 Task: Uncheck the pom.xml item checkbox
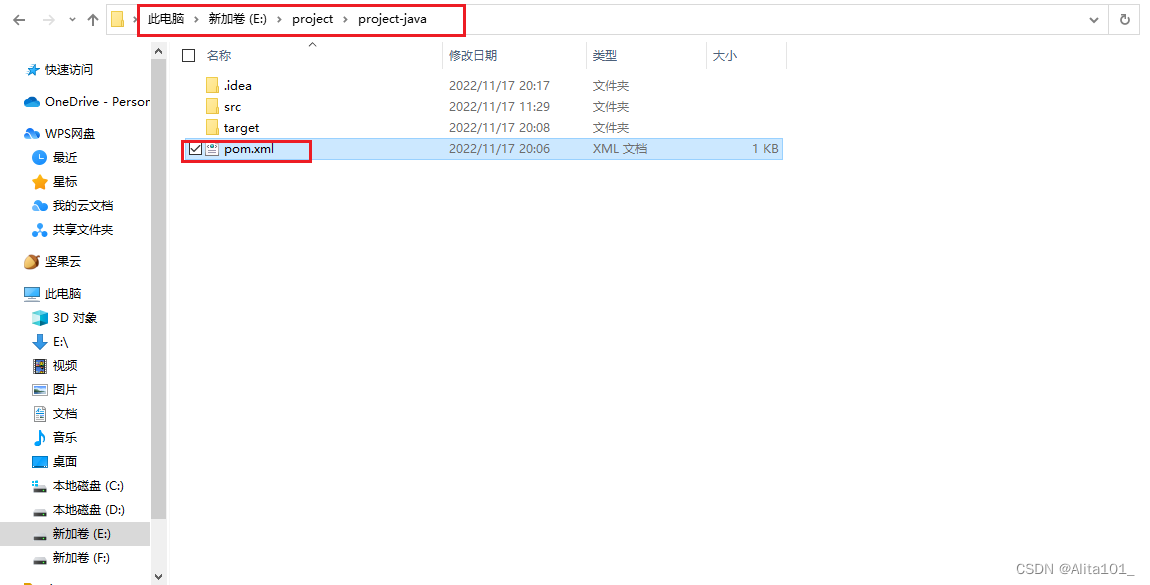point(196,148)
